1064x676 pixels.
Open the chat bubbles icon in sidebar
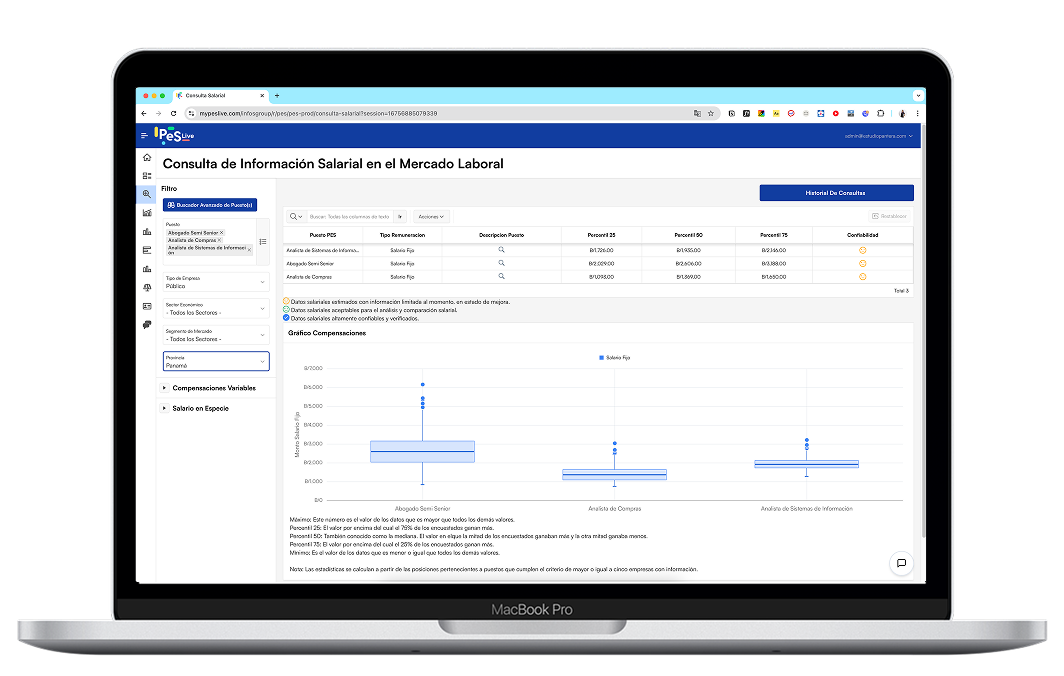click(x=147, y=324)
